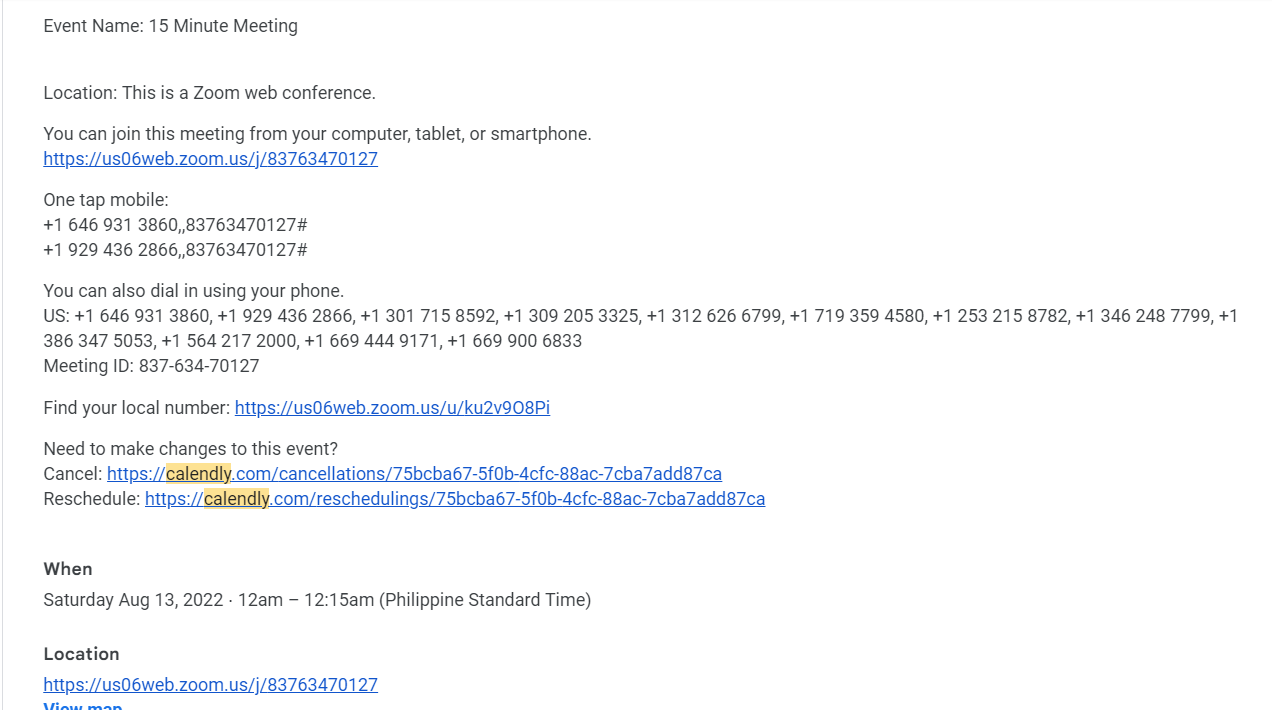This screenshot has height=710, width=1272.
Task: Click the first one tap number +1 646 931 3860,,83763470127#
Action: [x=175, y=225]
